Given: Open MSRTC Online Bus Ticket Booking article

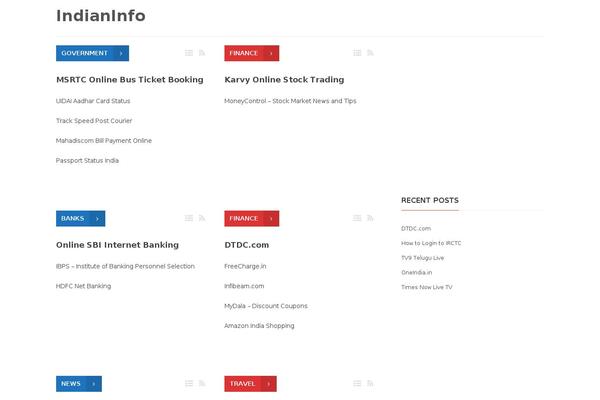Looking at the screenshot, I should pyautogui.click(x=130, y=80).
